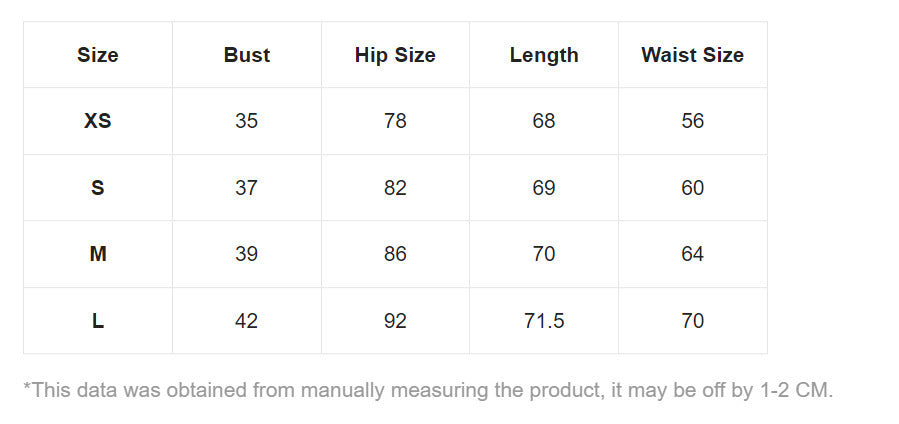
Task: Click the manual measurement disclaimer note
Action: pos(428,390)
